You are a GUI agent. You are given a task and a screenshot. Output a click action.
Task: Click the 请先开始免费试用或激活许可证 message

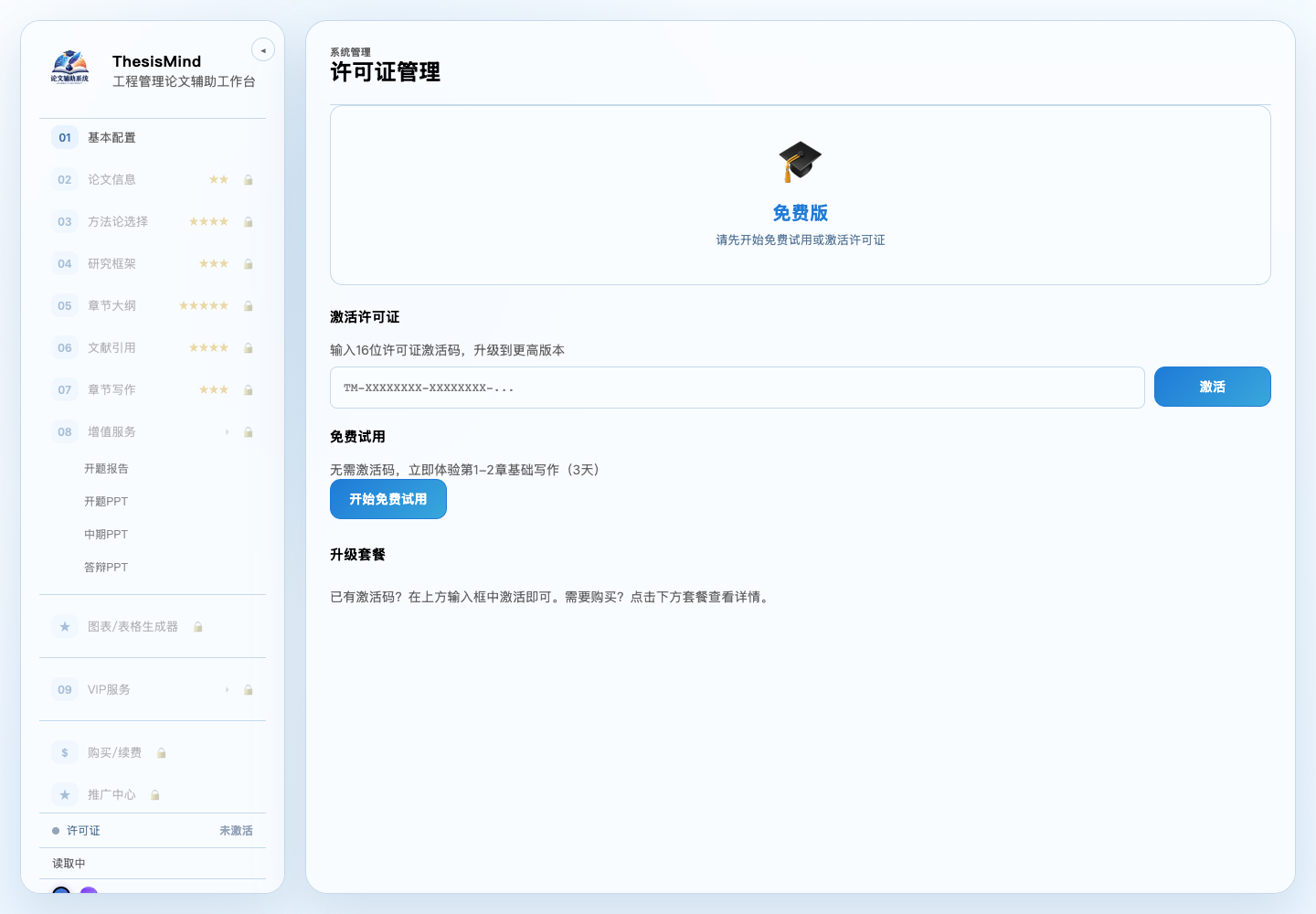[801, 240]
